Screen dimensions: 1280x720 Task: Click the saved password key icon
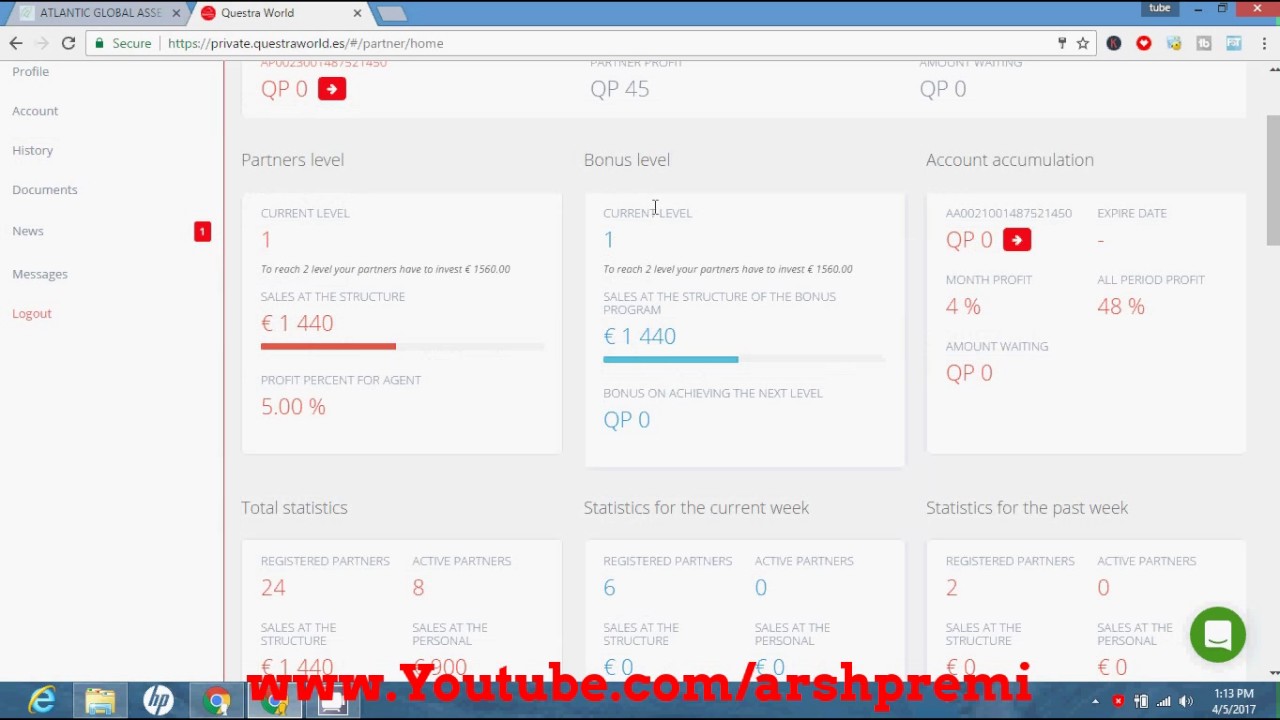[x=1062, y=43]
